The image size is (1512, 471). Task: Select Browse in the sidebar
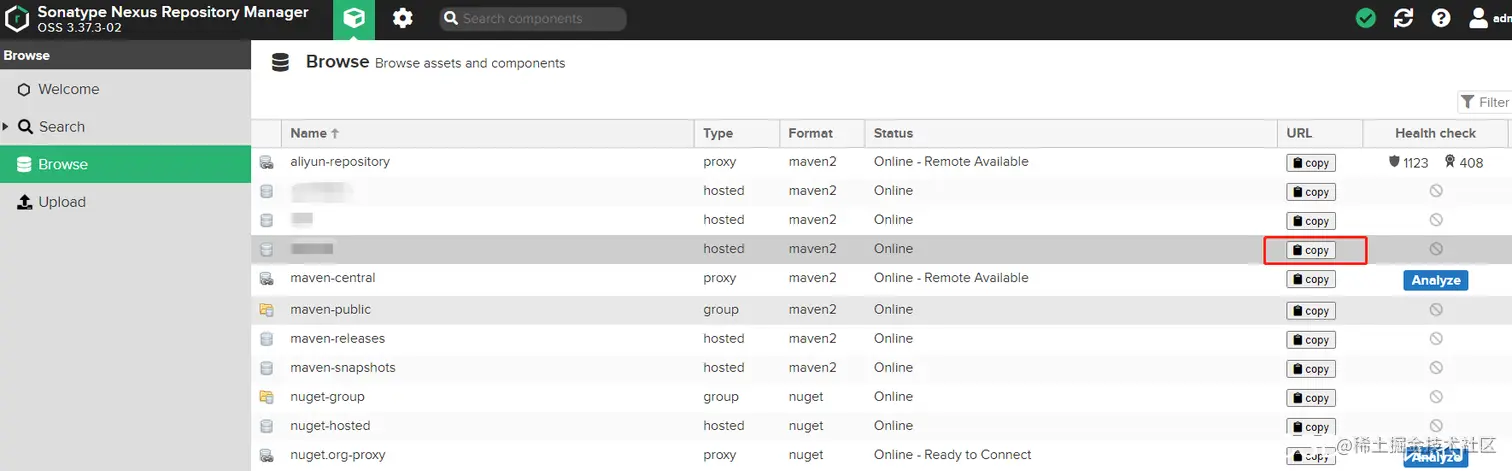point(125,164)
